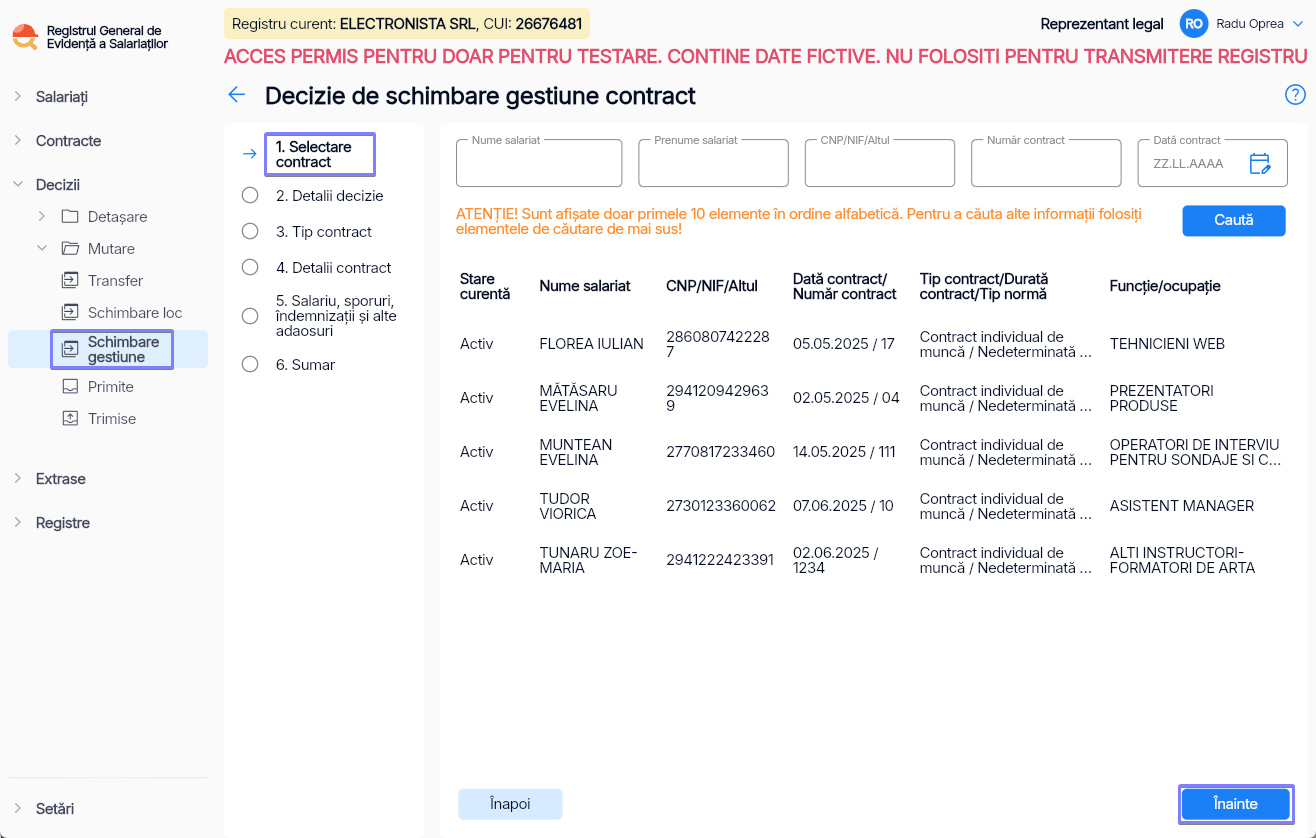Select step 6 Sumar circle
Image resolution: width=1316 pixels, height=838 pixels.
pos(250,364)
